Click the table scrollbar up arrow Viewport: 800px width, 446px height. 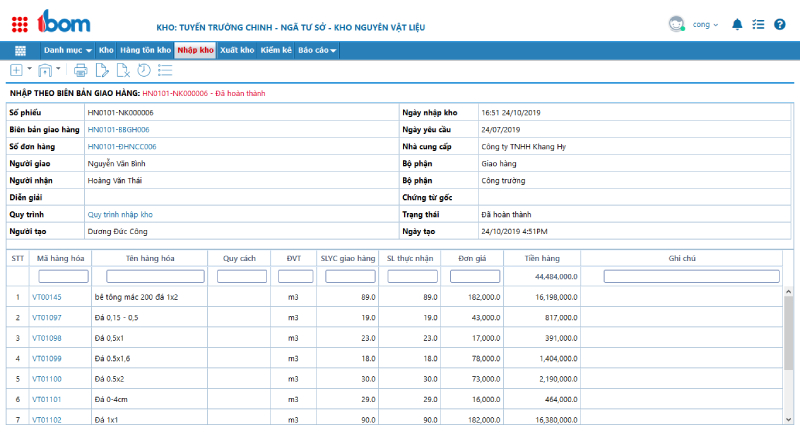(788, 292)
